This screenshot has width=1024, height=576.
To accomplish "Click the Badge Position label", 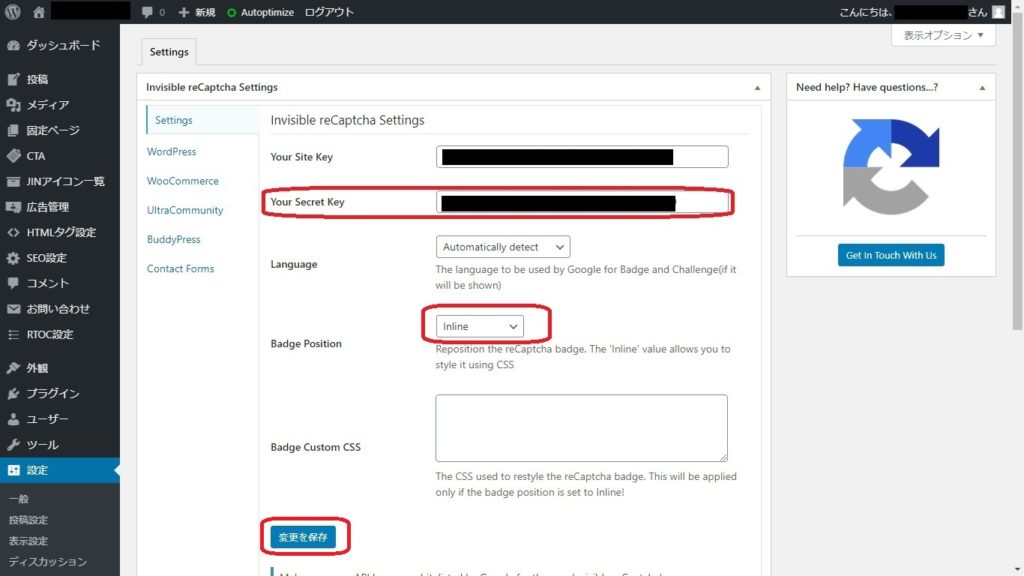I will [306, 344].
